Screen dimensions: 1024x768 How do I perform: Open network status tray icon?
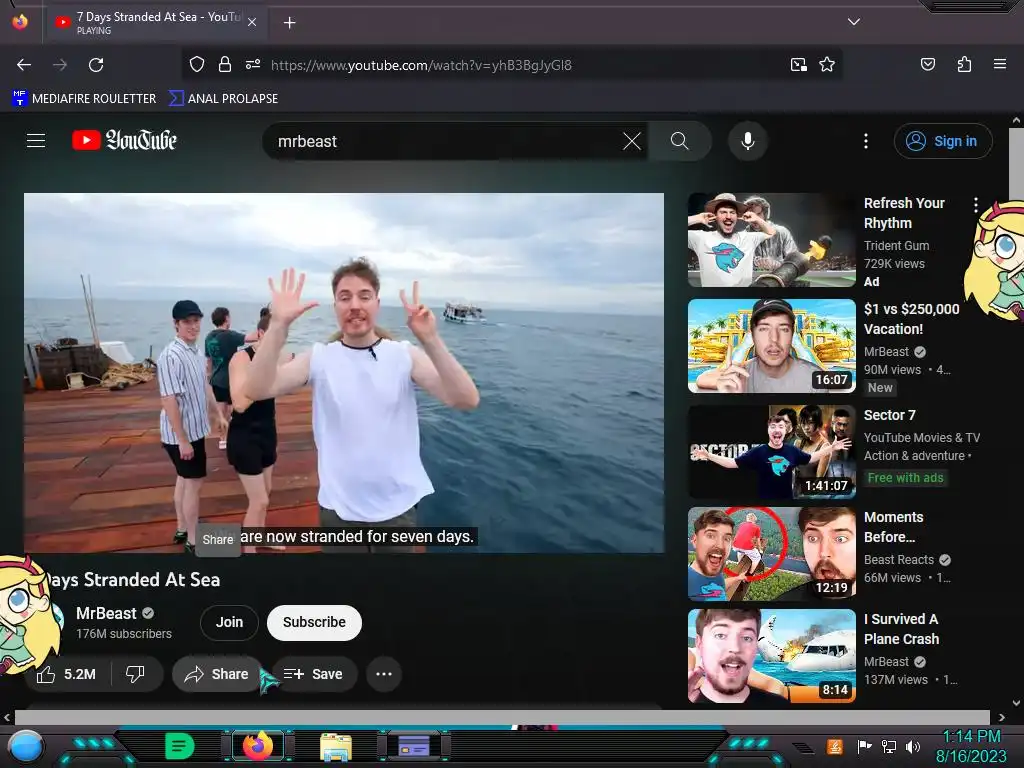point(888,746)
